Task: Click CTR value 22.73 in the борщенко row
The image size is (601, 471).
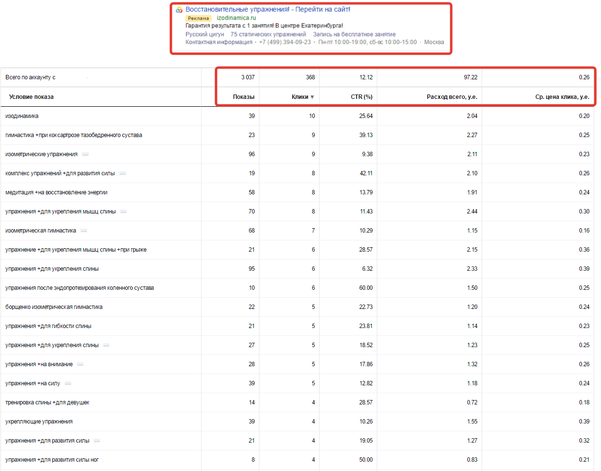Action: (366, 307)
